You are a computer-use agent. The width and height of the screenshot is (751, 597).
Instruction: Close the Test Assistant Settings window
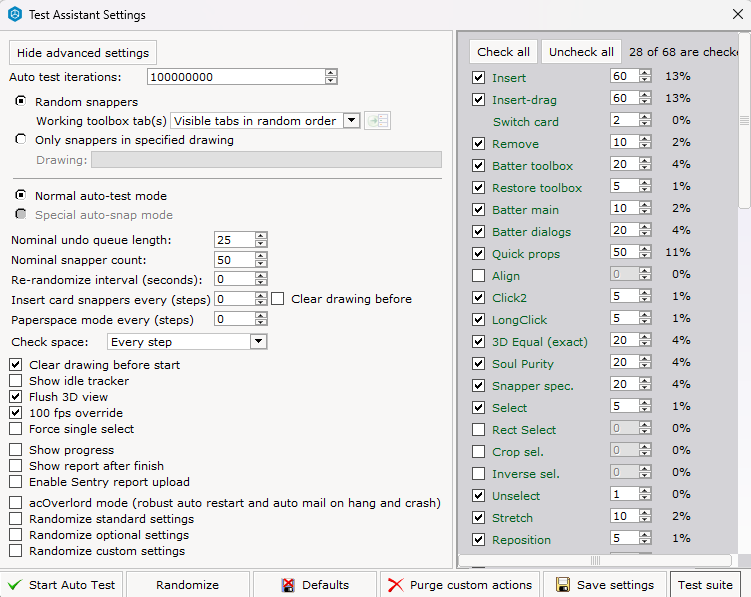[738, 14]
